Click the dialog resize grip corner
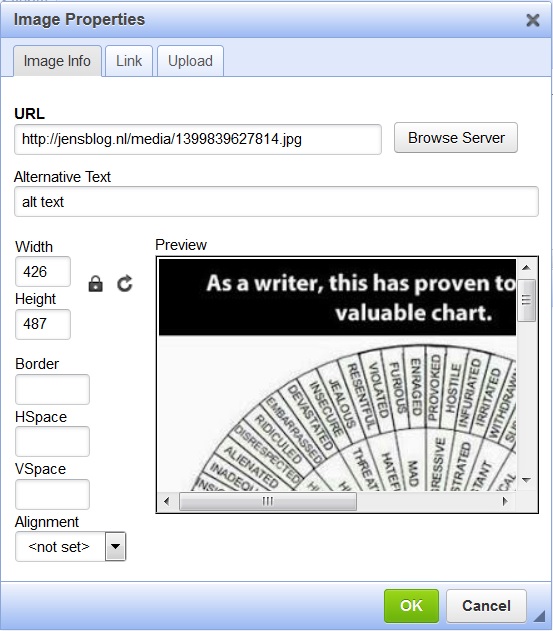Viewport: 553px width, 631px height. pyautogui.click(x=540, y=615)
